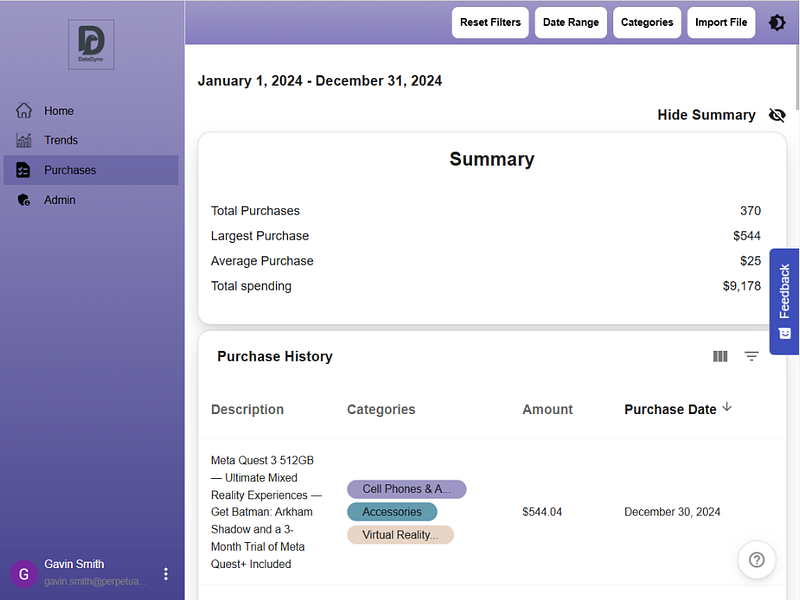Click the Virtual Reality... category chip
The image size is (800, 600).
pyautogui.click(x=401, y=535)
